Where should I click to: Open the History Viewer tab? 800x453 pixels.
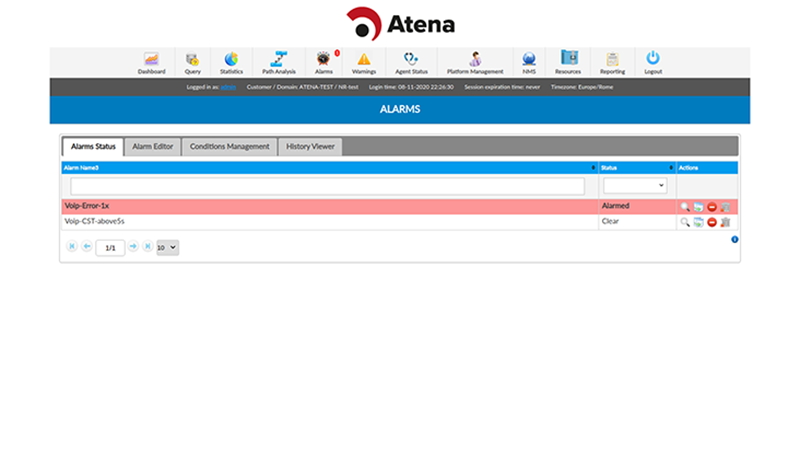[310, 147]
